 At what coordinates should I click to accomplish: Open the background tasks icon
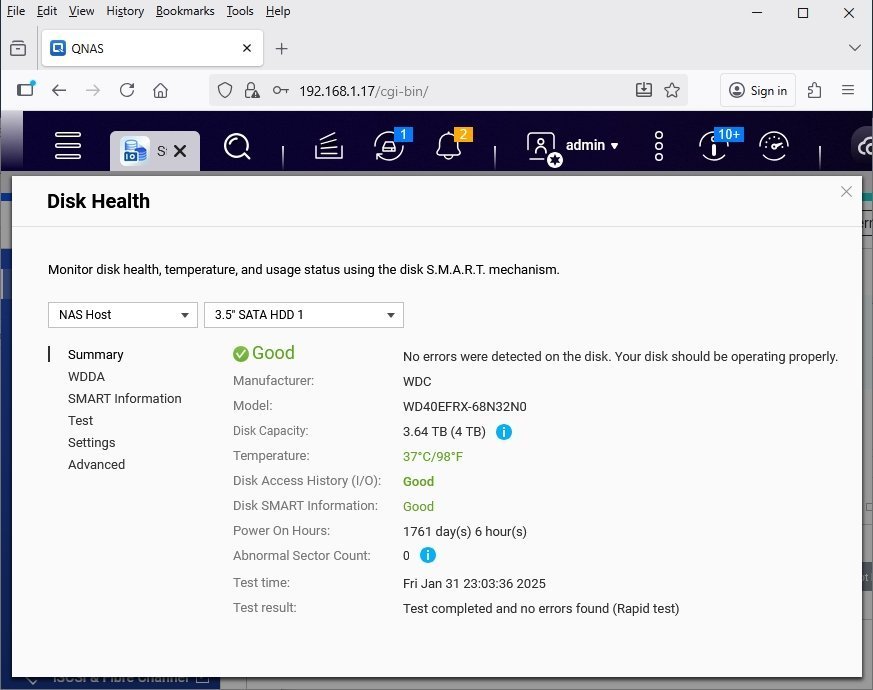pos(329,147)
